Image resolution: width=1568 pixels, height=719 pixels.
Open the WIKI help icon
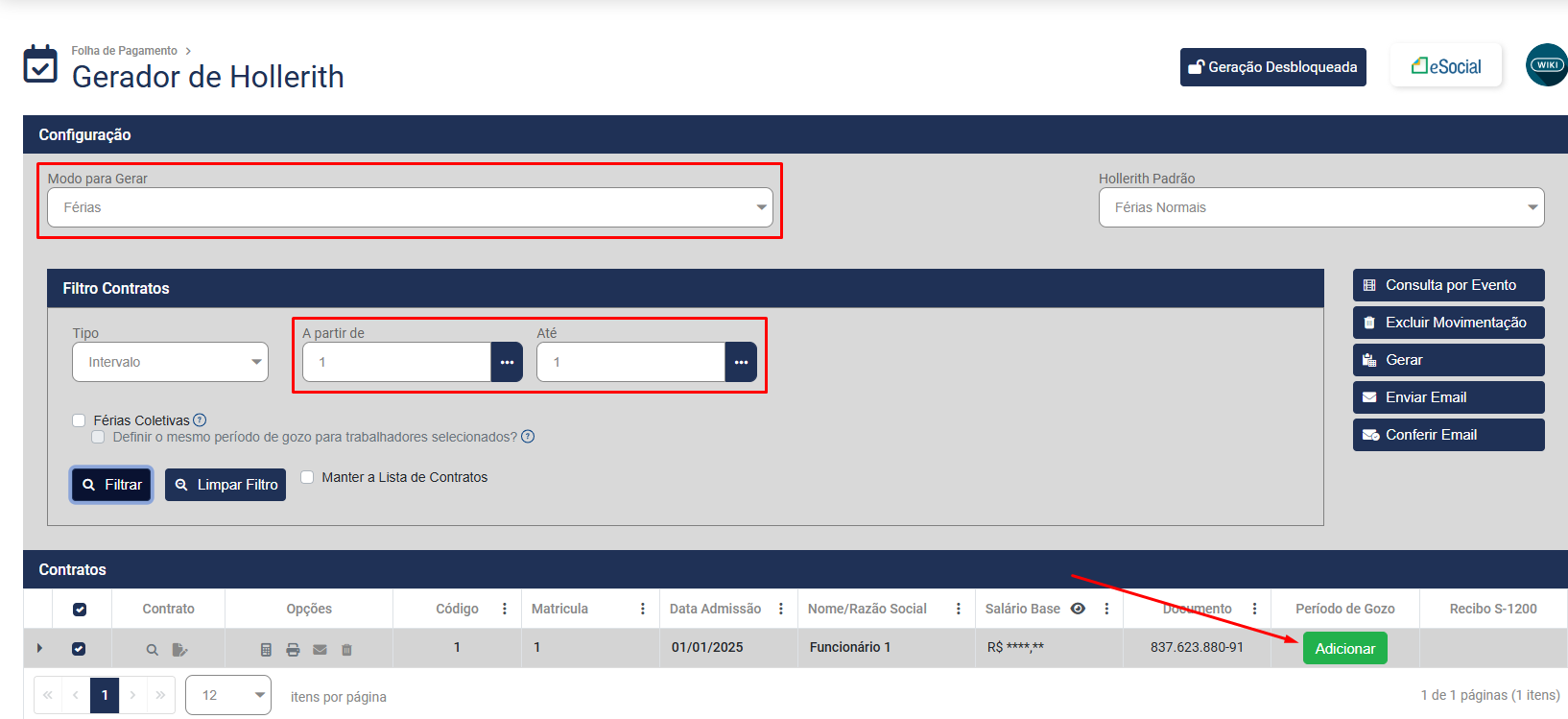coord(1547,65)
